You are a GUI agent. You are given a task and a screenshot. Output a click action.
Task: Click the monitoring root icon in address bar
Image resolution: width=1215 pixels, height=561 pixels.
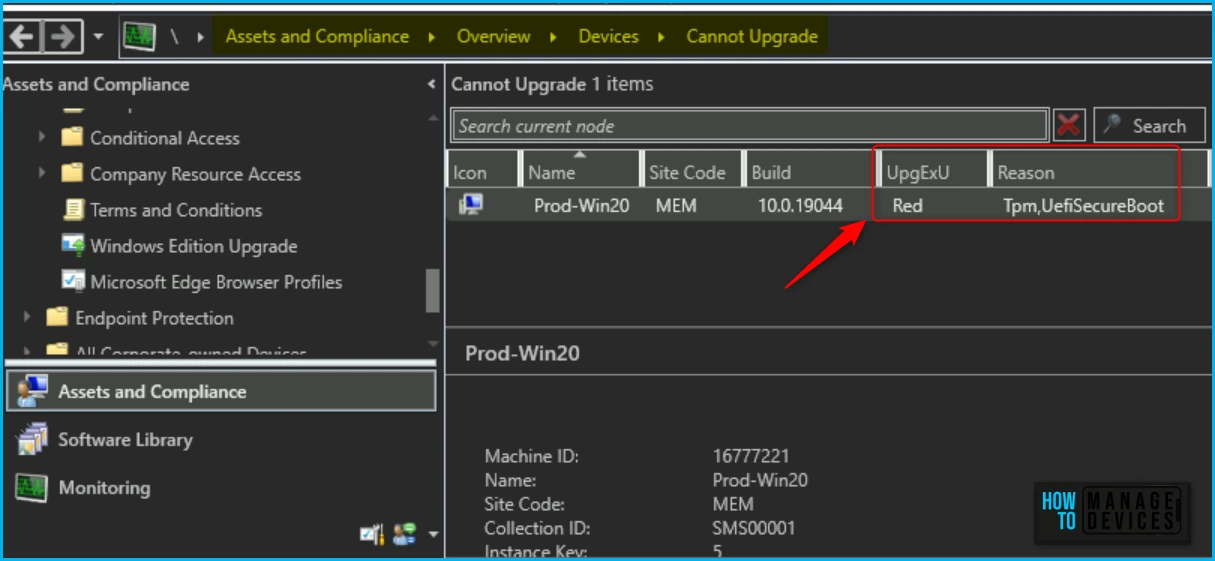coord(139,37)
